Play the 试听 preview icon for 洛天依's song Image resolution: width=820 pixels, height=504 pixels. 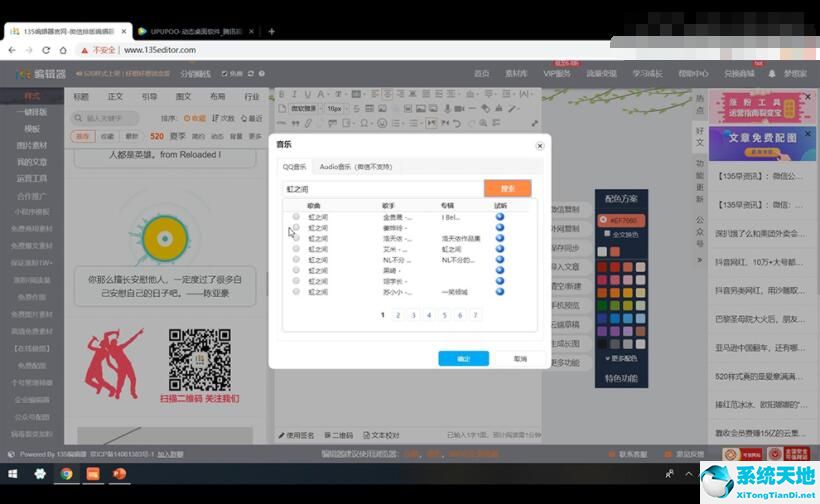pyautogui.click(x=500, y=239)
